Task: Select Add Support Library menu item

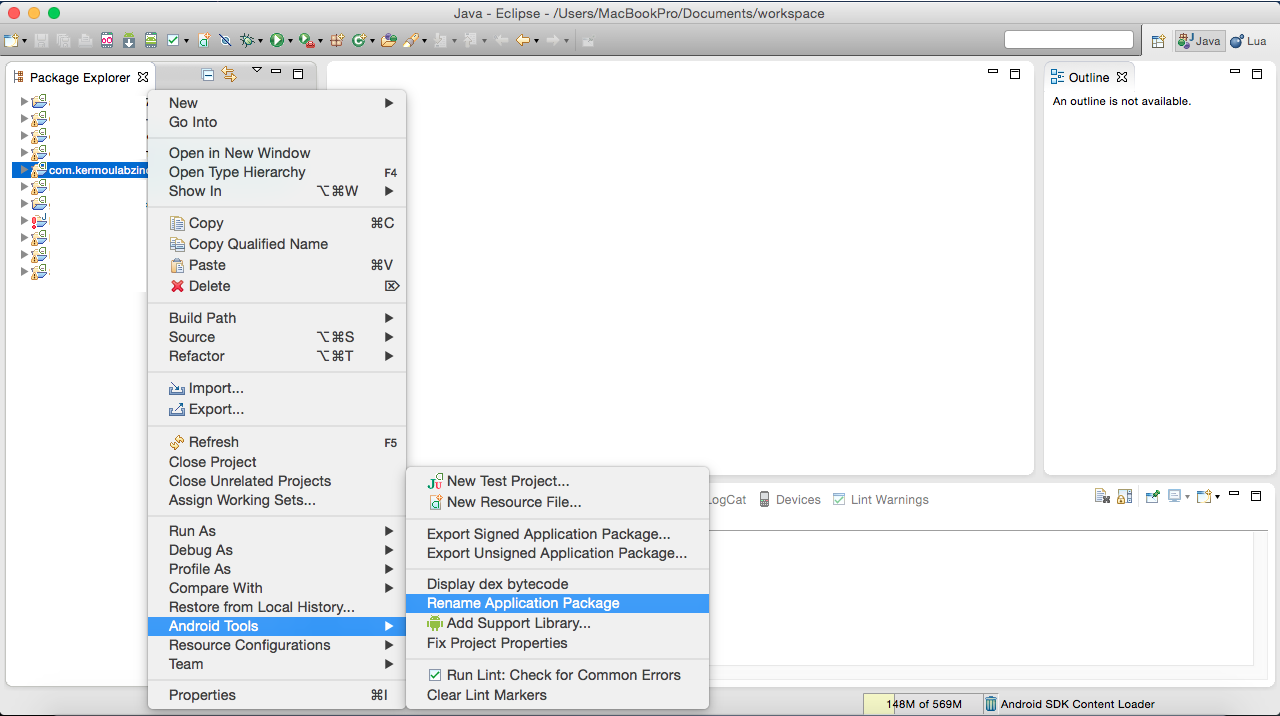Action: pyautogui.click(x=557, y=623)
